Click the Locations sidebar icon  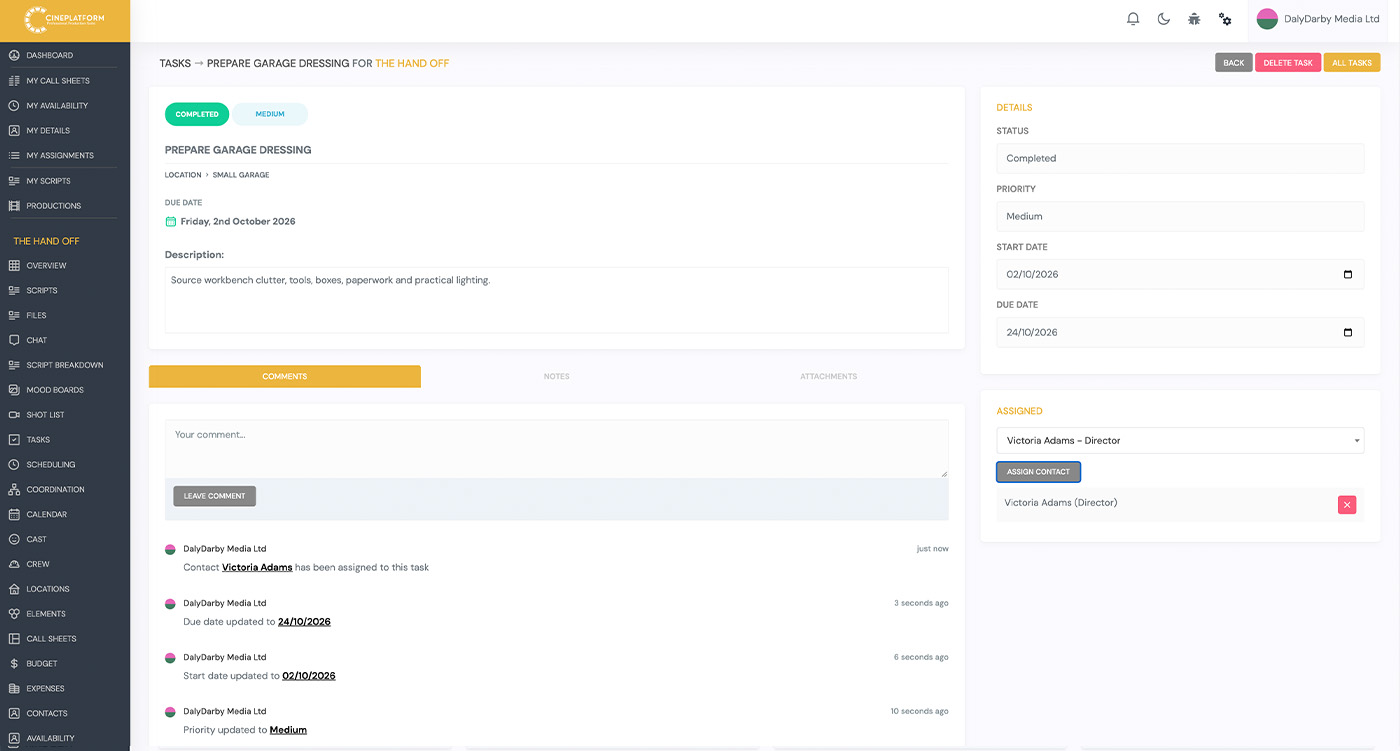[14, 589]
